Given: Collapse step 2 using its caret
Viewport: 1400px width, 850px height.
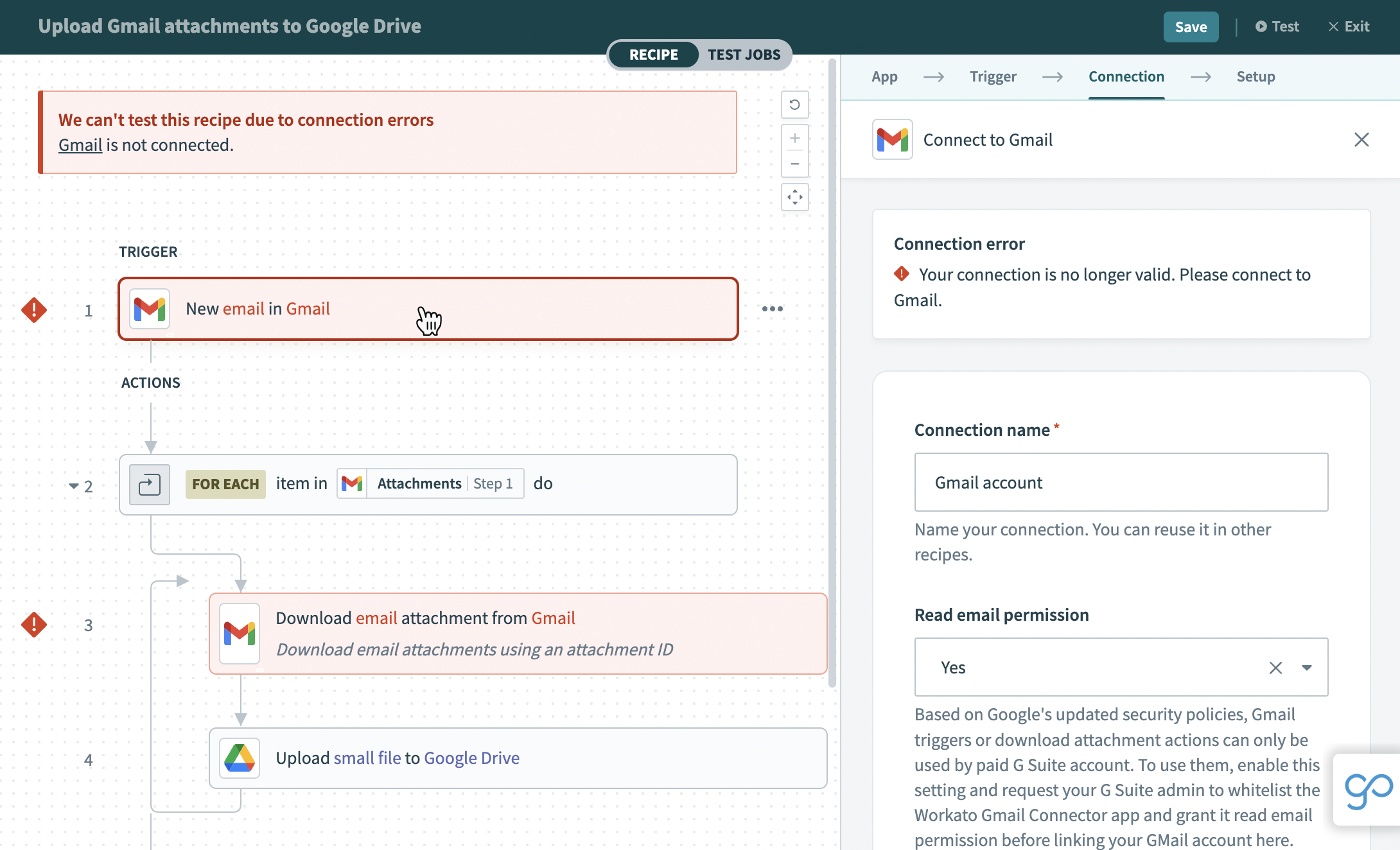Looking at the screenshot, I should click(74, 486).
